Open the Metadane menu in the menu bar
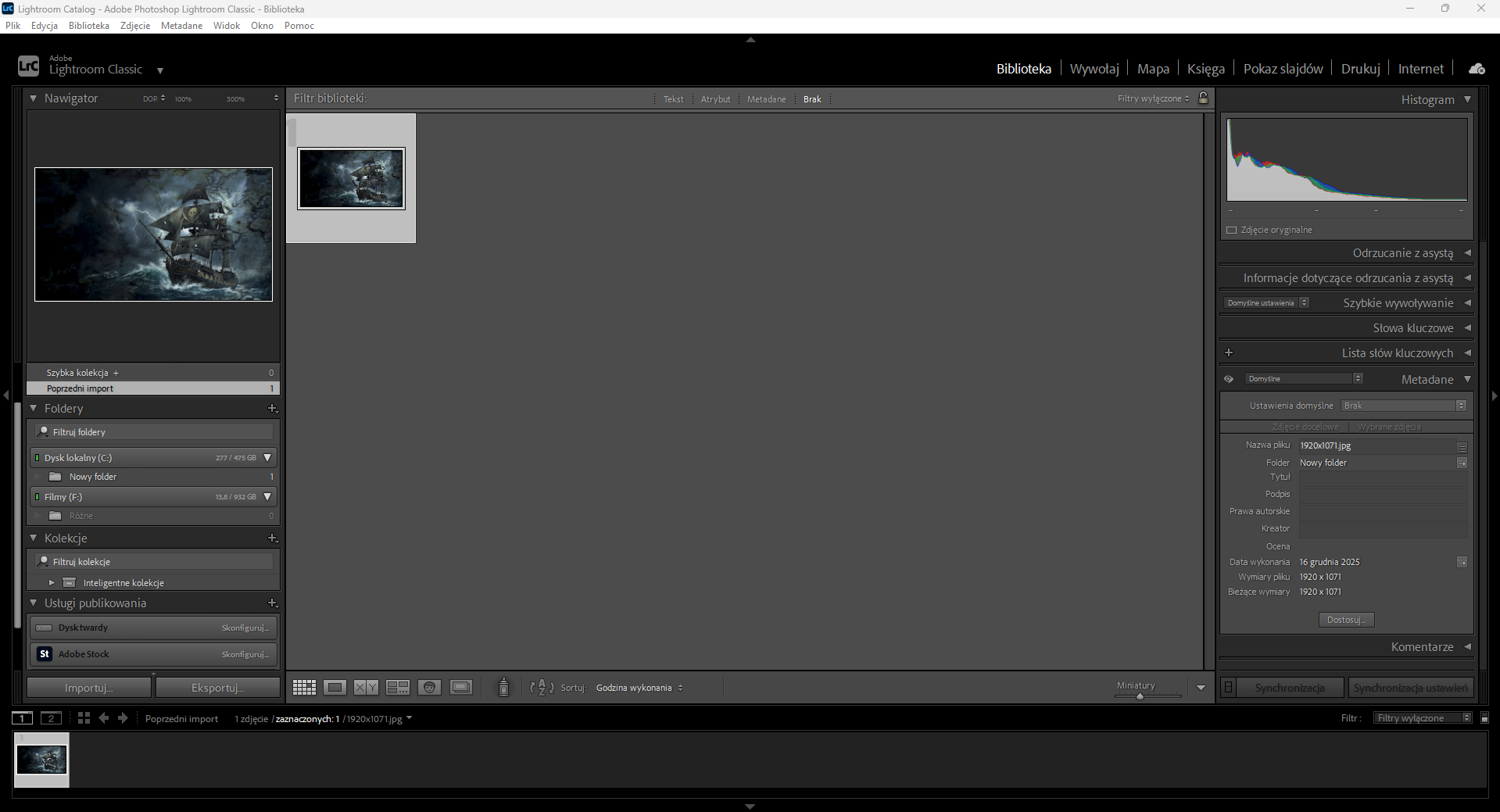 point(181,26)
